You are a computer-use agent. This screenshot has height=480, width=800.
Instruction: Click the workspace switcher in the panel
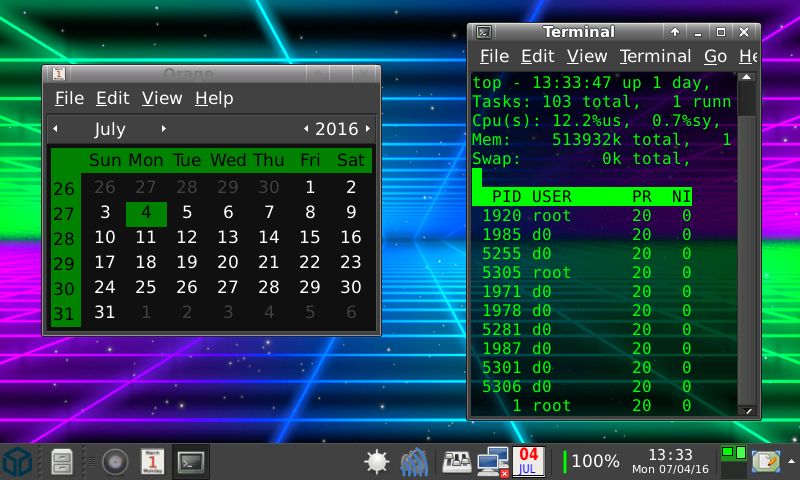point(734,460)
